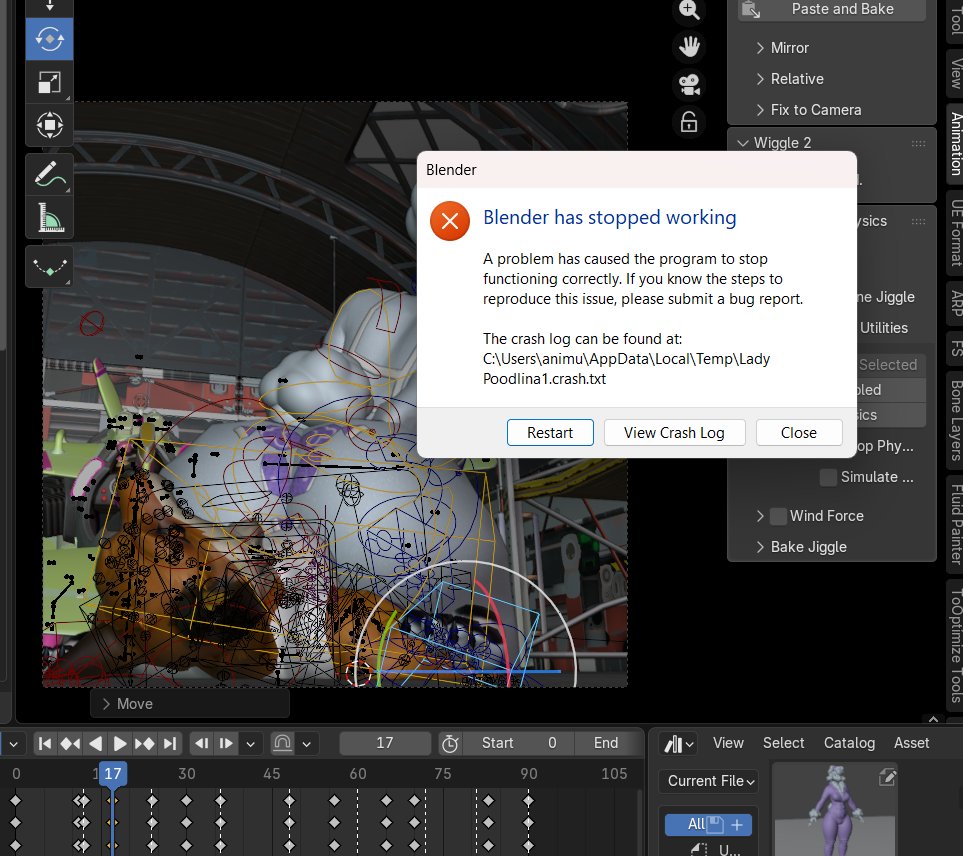Open the Catalog menu in the Asset Browser
Screen dimensions: 963x856
pos(849,743)
